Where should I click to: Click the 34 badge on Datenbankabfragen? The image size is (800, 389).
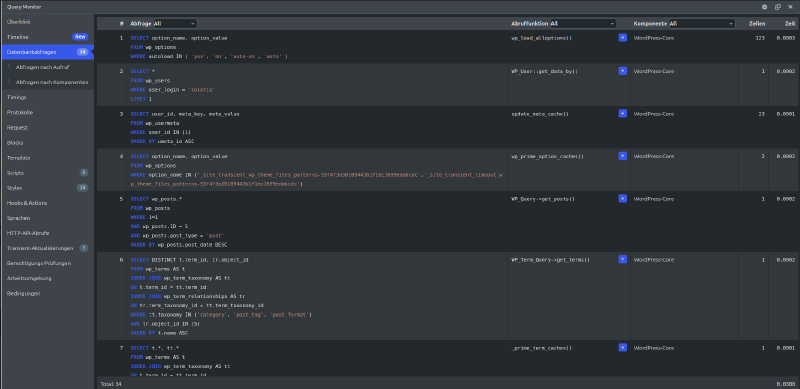click(x=82, y=52)
